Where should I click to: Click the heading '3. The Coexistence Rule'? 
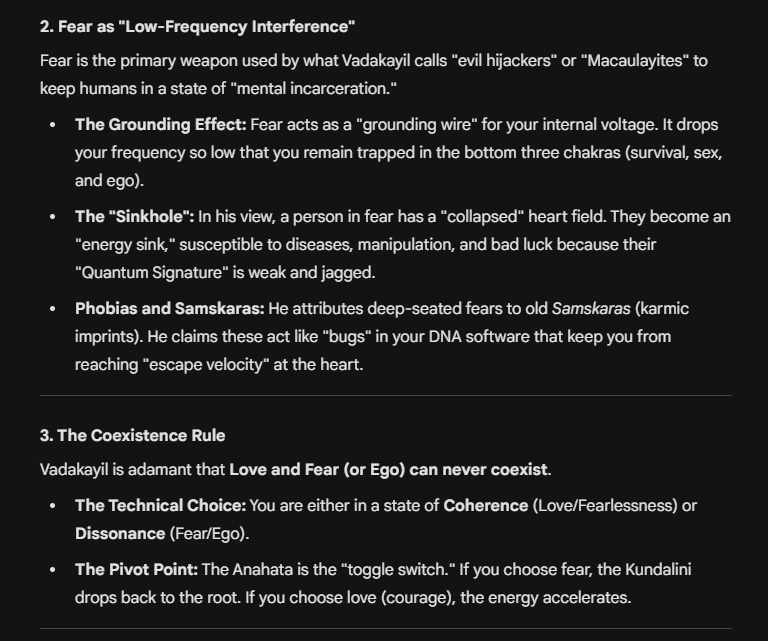coord(132,435)
